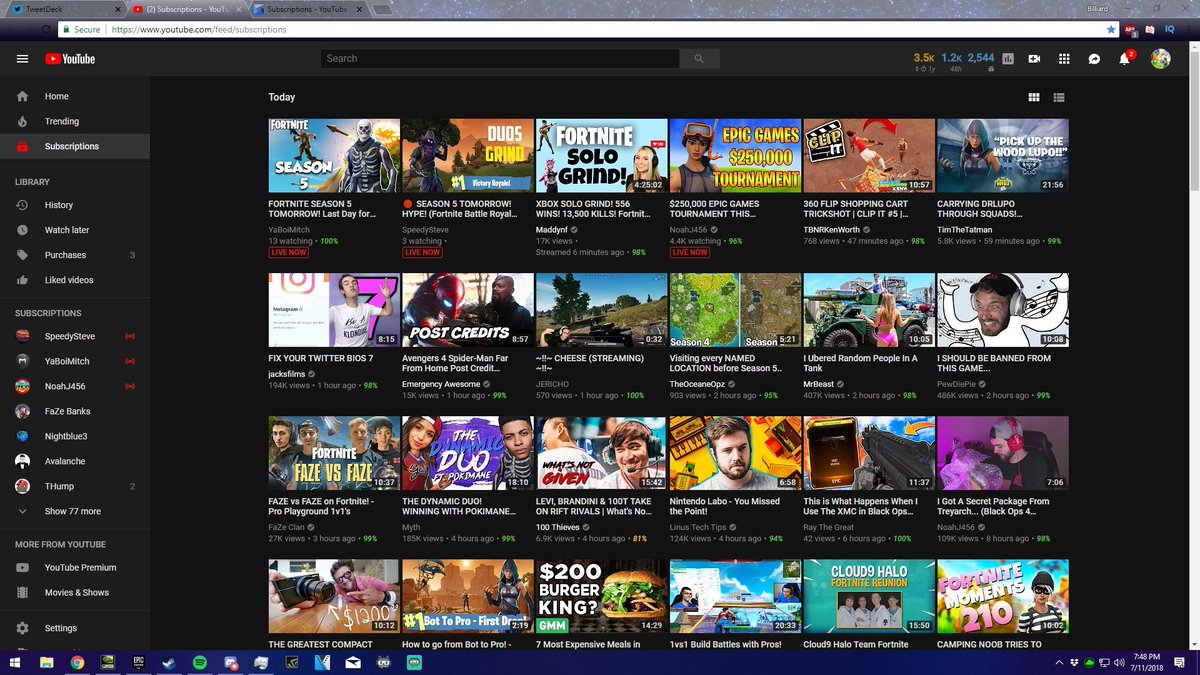Open 'I Ubered Random People In A Tank'

coord(861,363)
